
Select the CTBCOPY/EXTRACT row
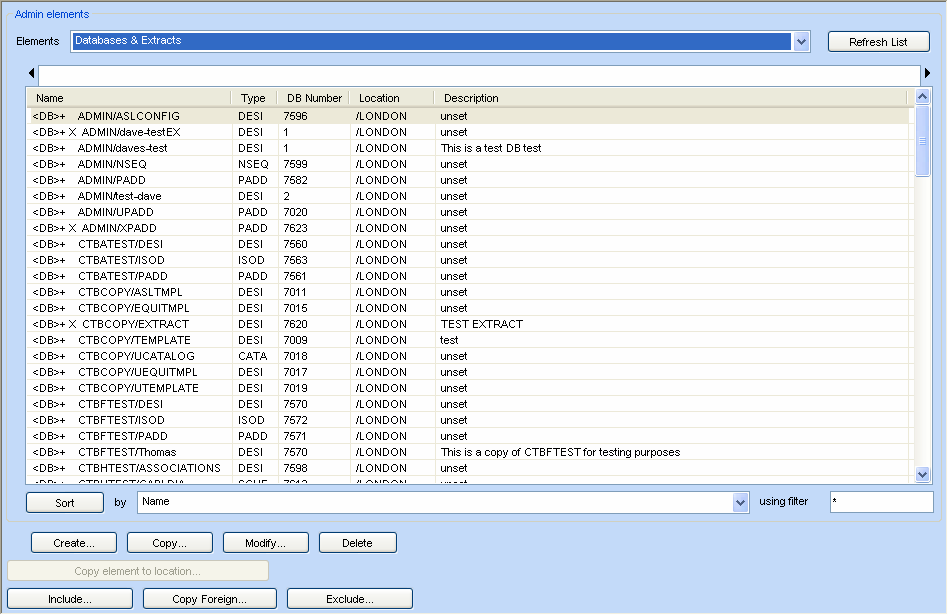[x=469, y=324]
